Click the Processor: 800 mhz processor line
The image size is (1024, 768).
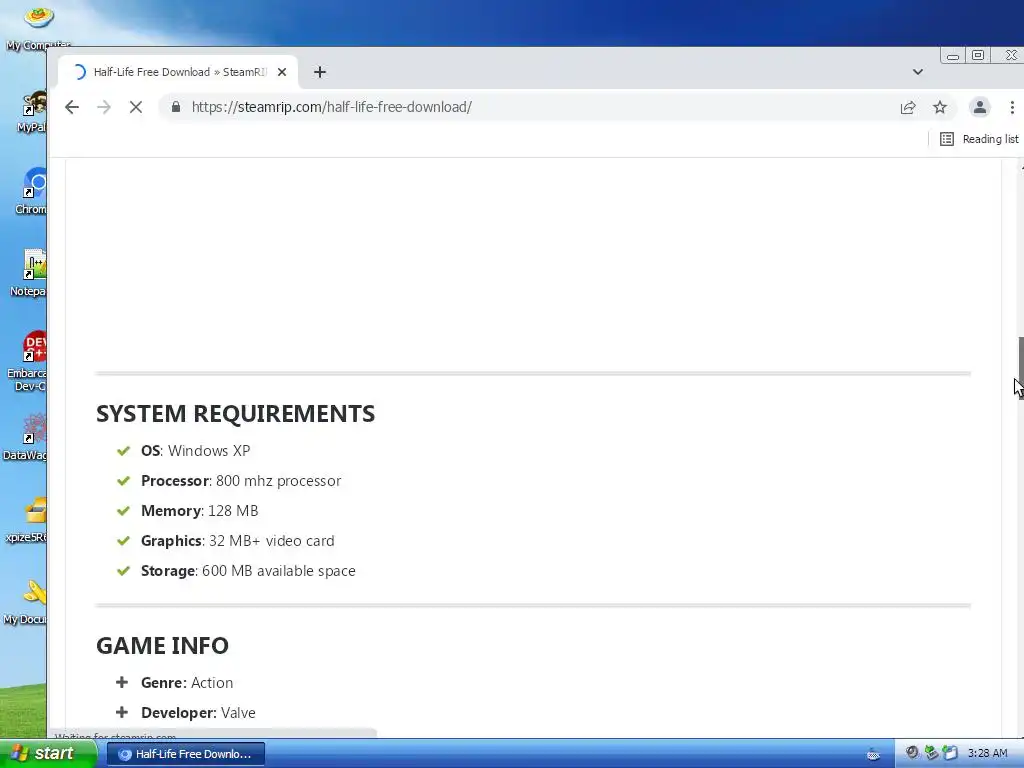241,481
